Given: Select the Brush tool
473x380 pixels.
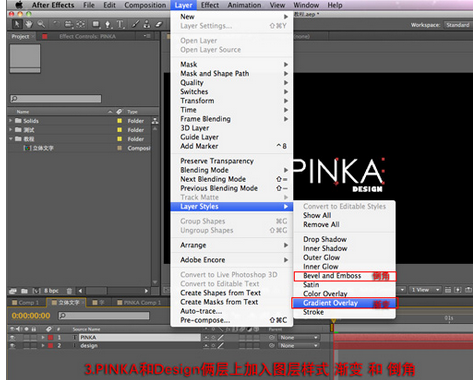Looking at the screenshot, I should click(135, 24).
